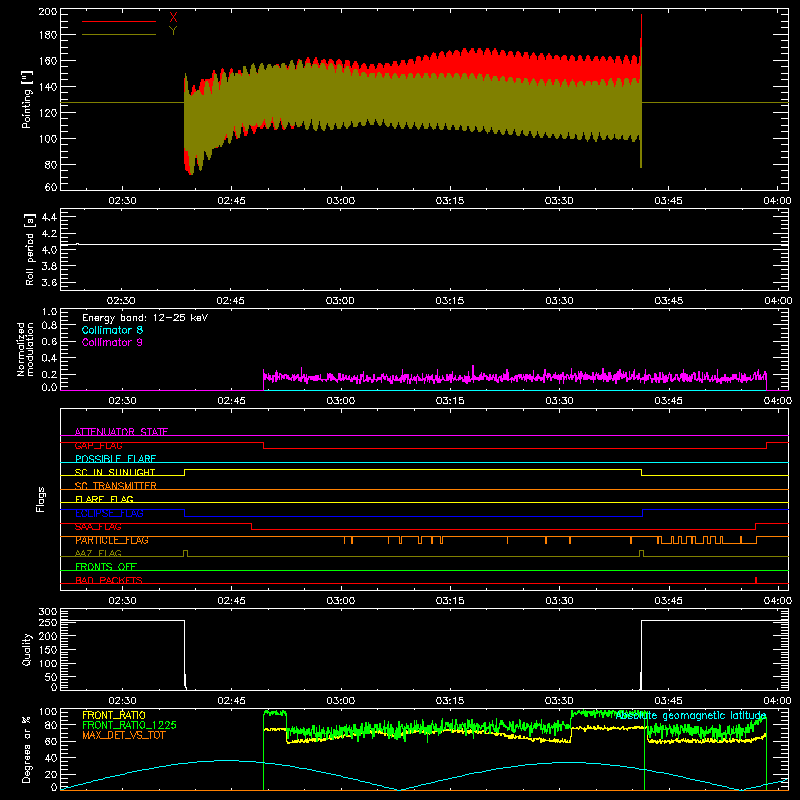Click the SAA_FLAG falling step after 02:45

coord(252,527)
